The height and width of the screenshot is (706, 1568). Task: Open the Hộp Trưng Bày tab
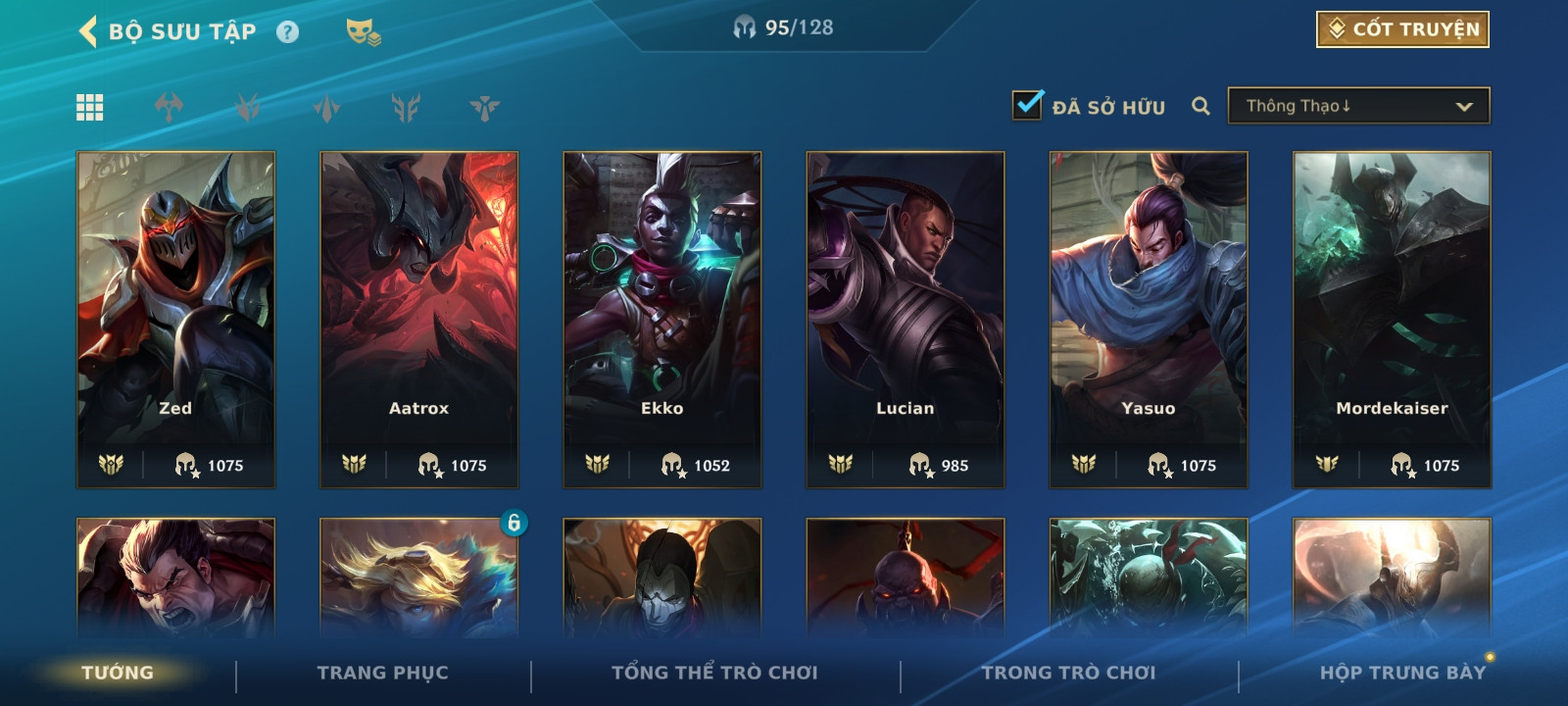point(1402,673)
